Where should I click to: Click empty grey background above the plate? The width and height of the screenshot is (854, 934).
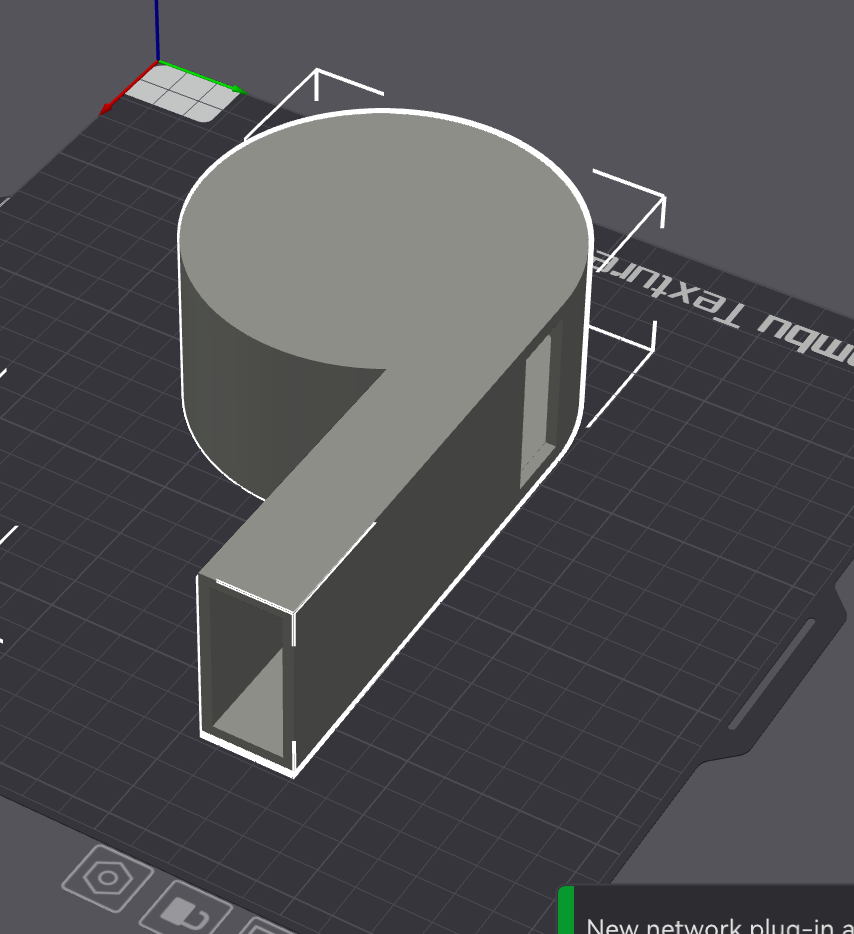click(600, 60)
